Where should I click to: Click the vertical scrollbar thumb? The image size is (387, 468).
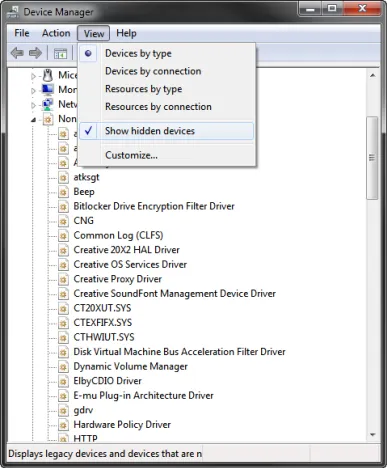[372, 158]
